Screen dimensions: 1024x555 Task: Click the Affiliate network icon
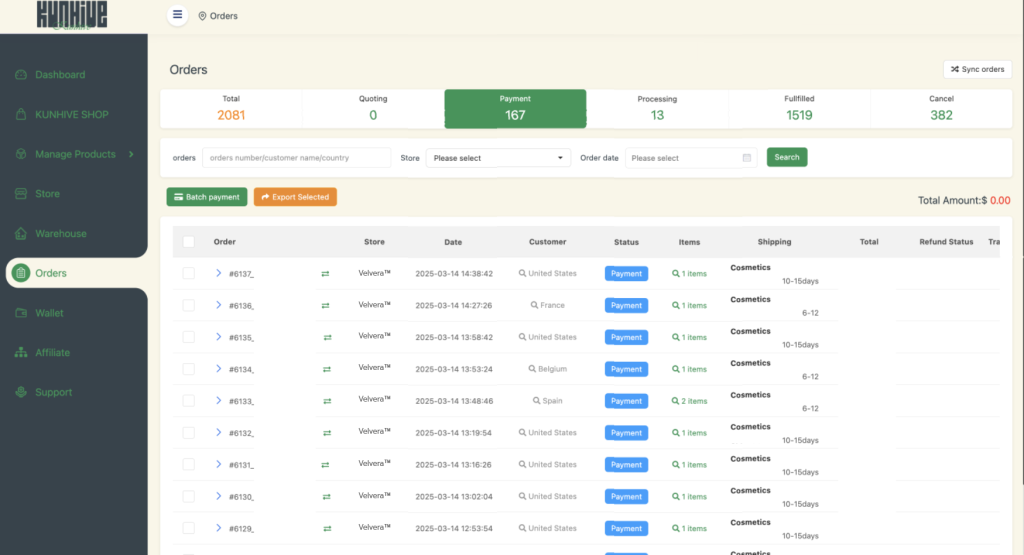(x=21, y=353)
